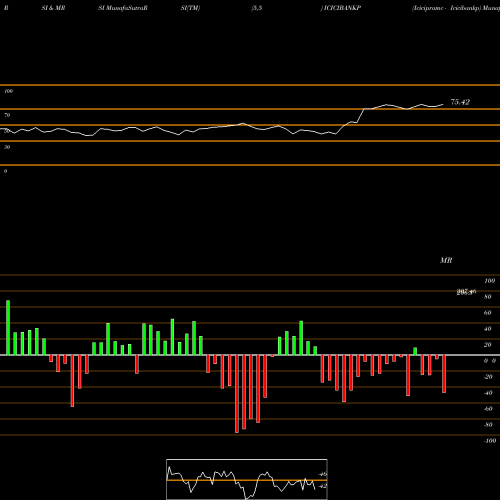Screen dimensions: 500x500
Task: Click the 30 level label on RSI scale
Action: point(7,147)
